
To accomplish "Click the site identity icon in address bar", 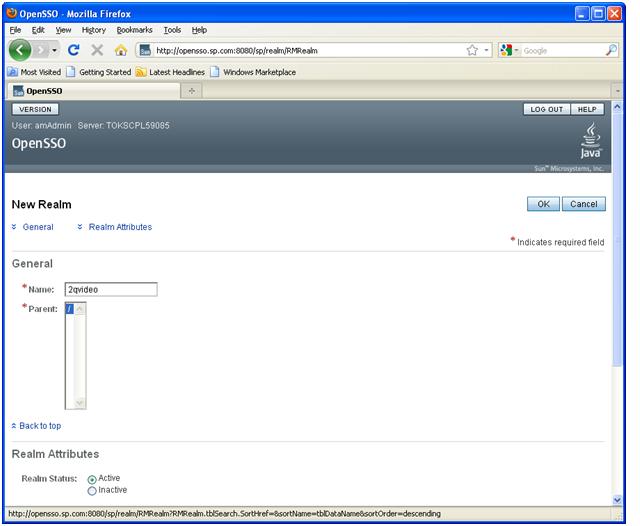I will click(145, 50).
